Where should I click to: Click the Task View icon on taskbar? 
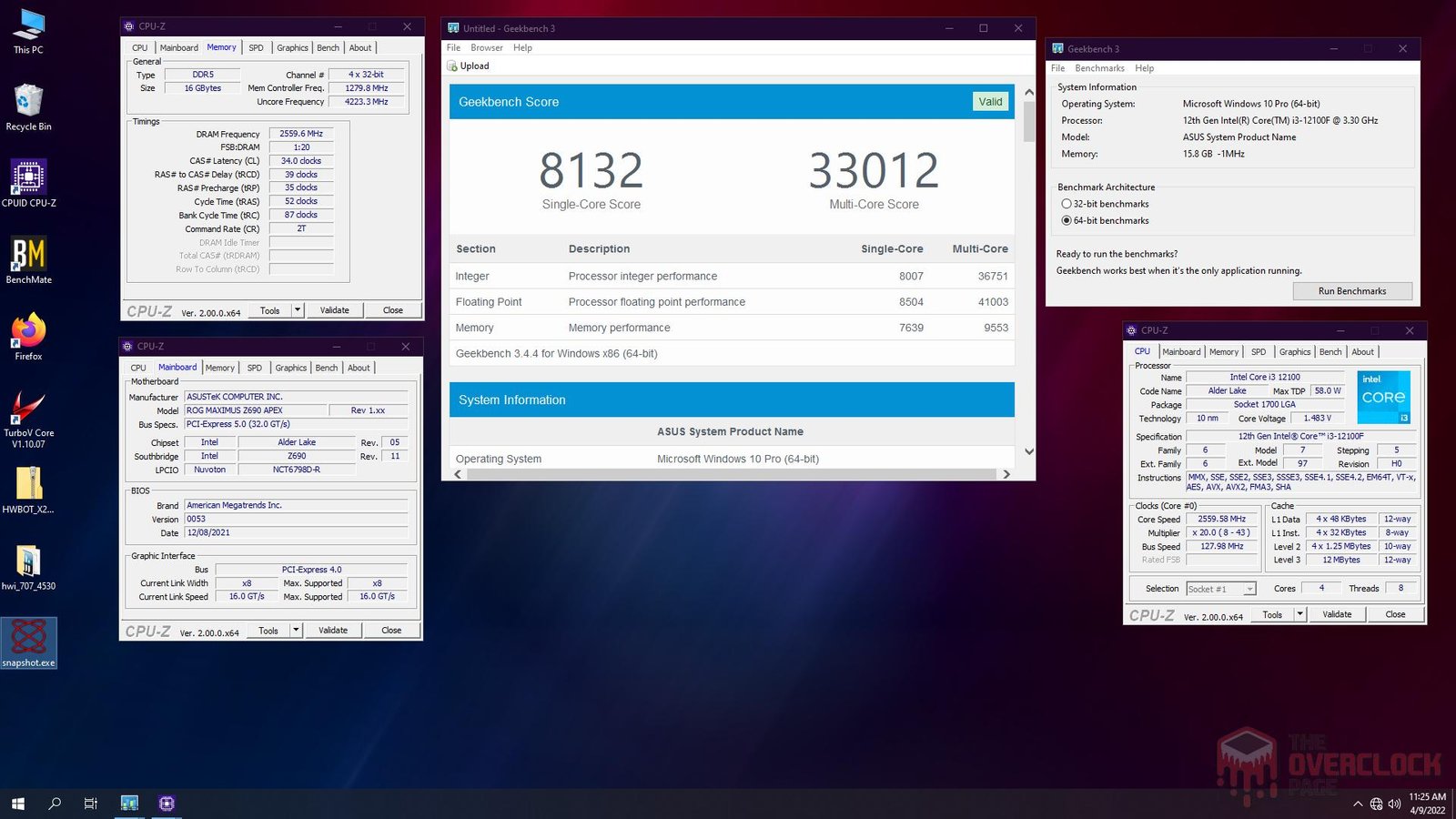click(90, 804)
